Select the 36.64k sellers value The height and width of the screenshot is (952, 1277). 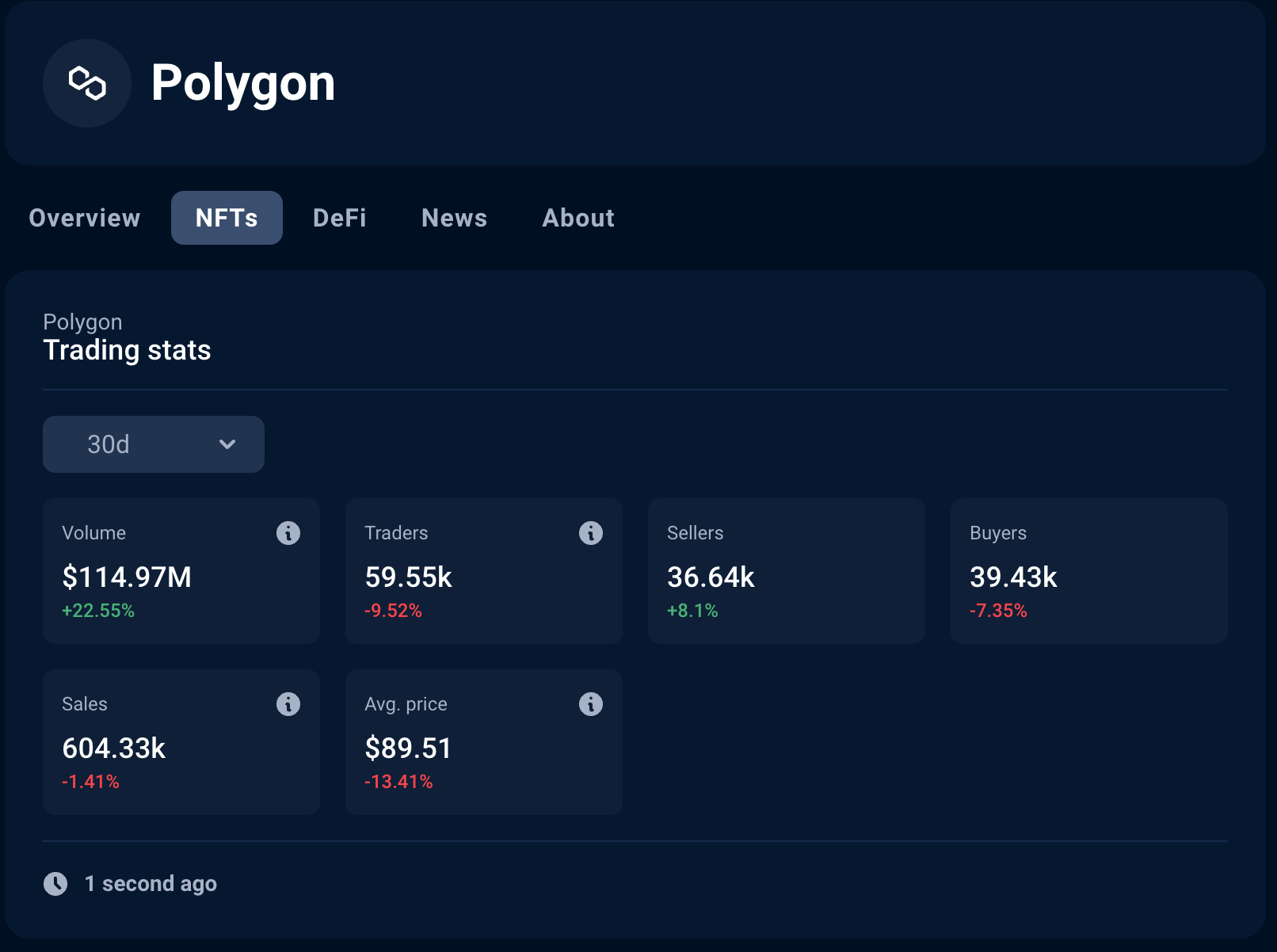click(711, 577)
